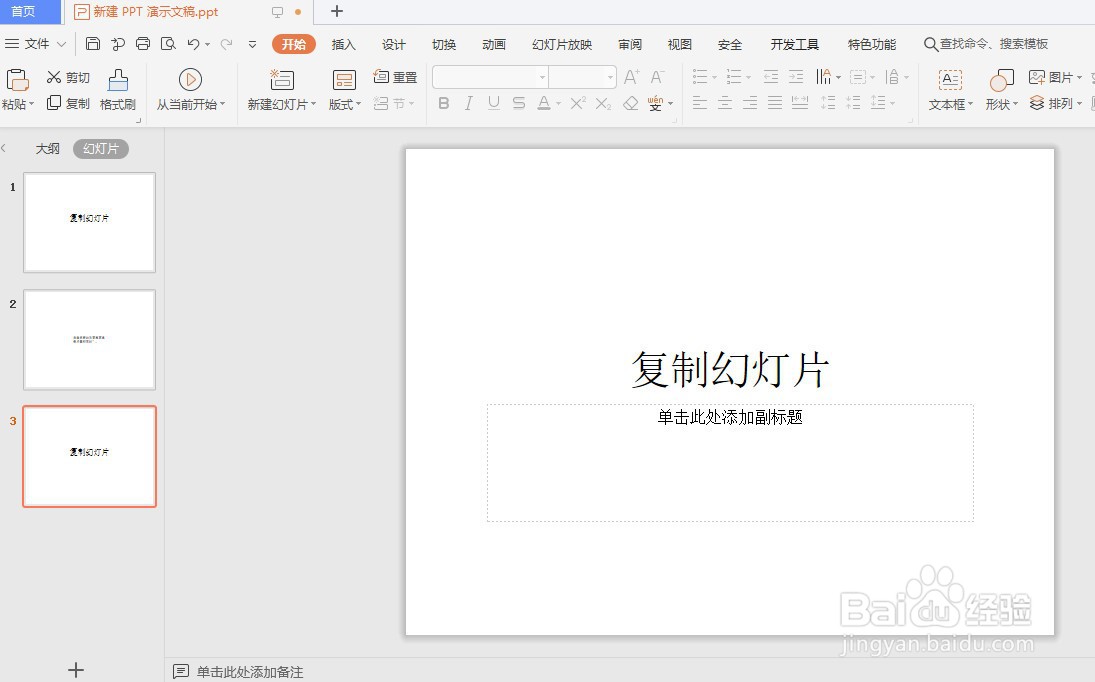Open the 审阅 ribbon tab

[x=630, y=44]
